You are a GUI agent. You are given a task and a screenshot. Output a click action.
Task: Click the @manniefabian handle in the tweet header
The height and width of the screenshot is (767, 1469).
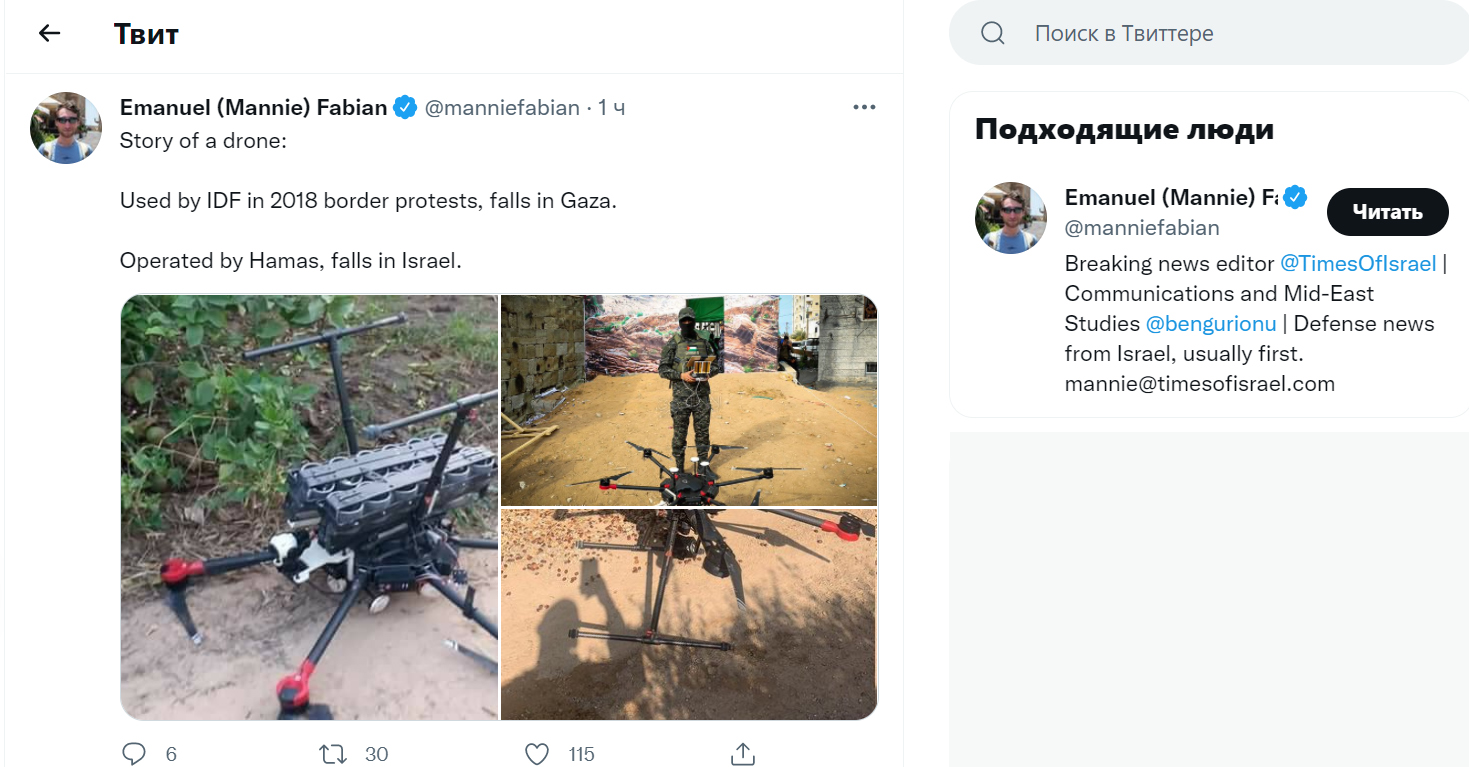(502, 108)
